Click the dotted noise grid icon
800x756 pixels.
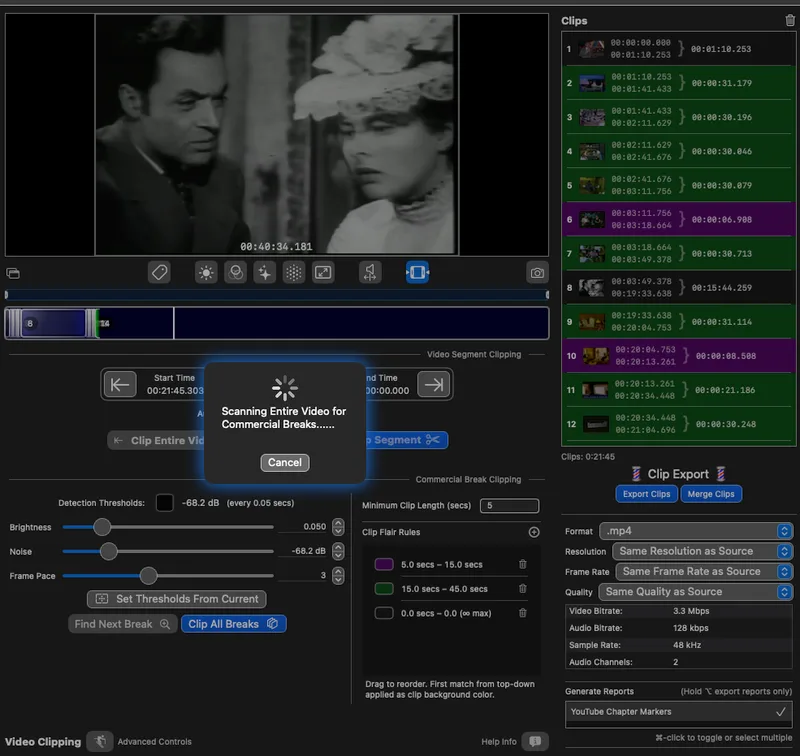294,272
